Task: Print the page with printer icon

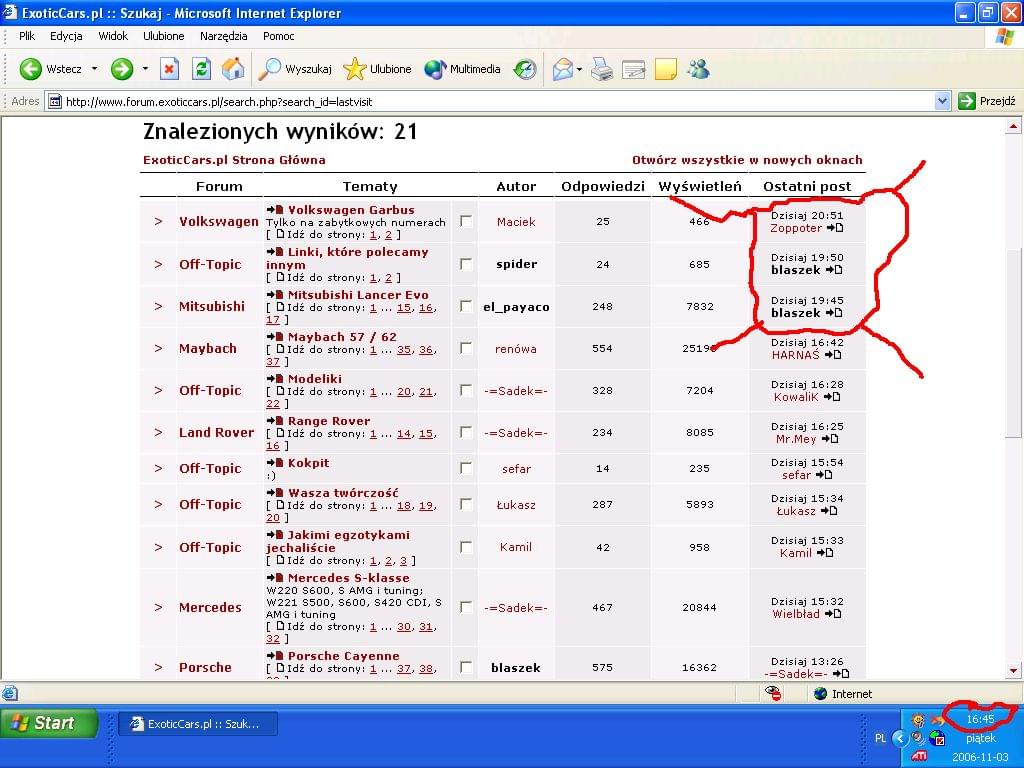Action: [601, 69]
